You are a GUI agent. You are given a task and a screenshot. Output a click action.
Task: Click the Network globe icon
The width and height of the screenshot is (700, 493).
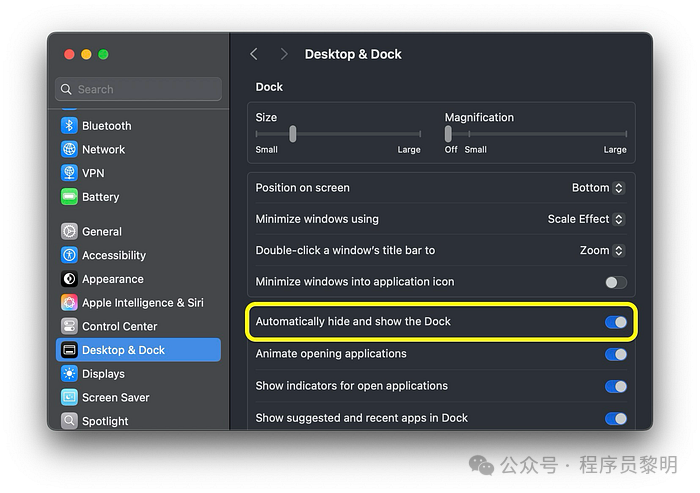[x=69, y=149]
